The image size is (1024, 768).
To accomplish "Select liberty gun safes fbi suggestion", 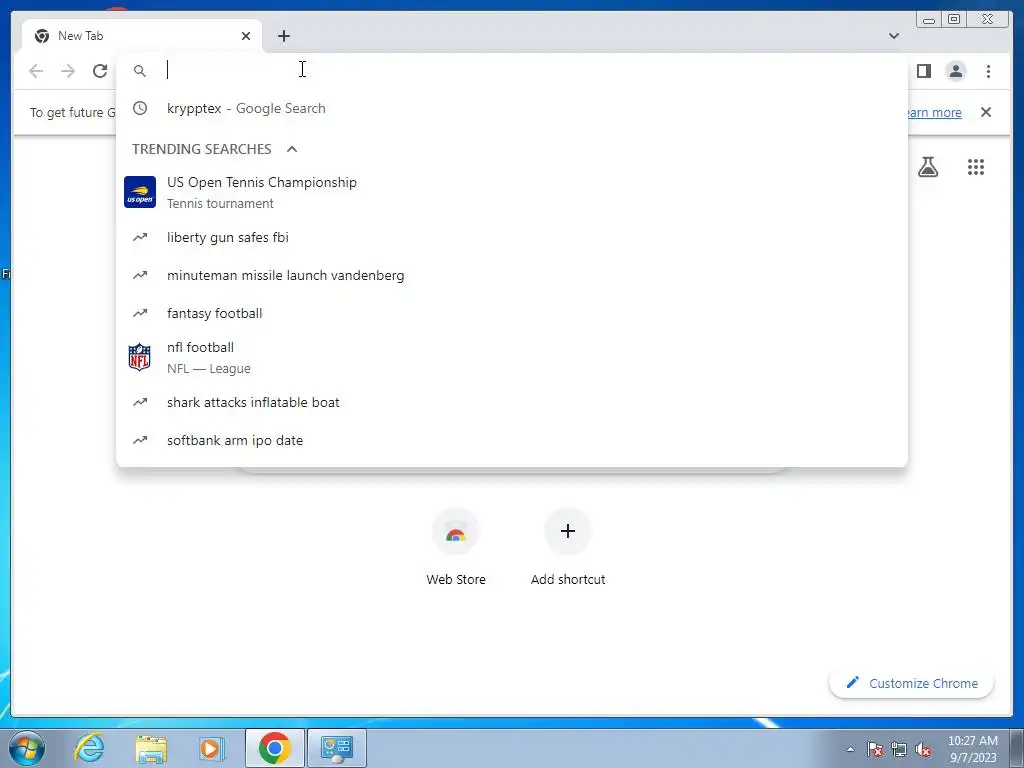I will click(x=512, y=237).
